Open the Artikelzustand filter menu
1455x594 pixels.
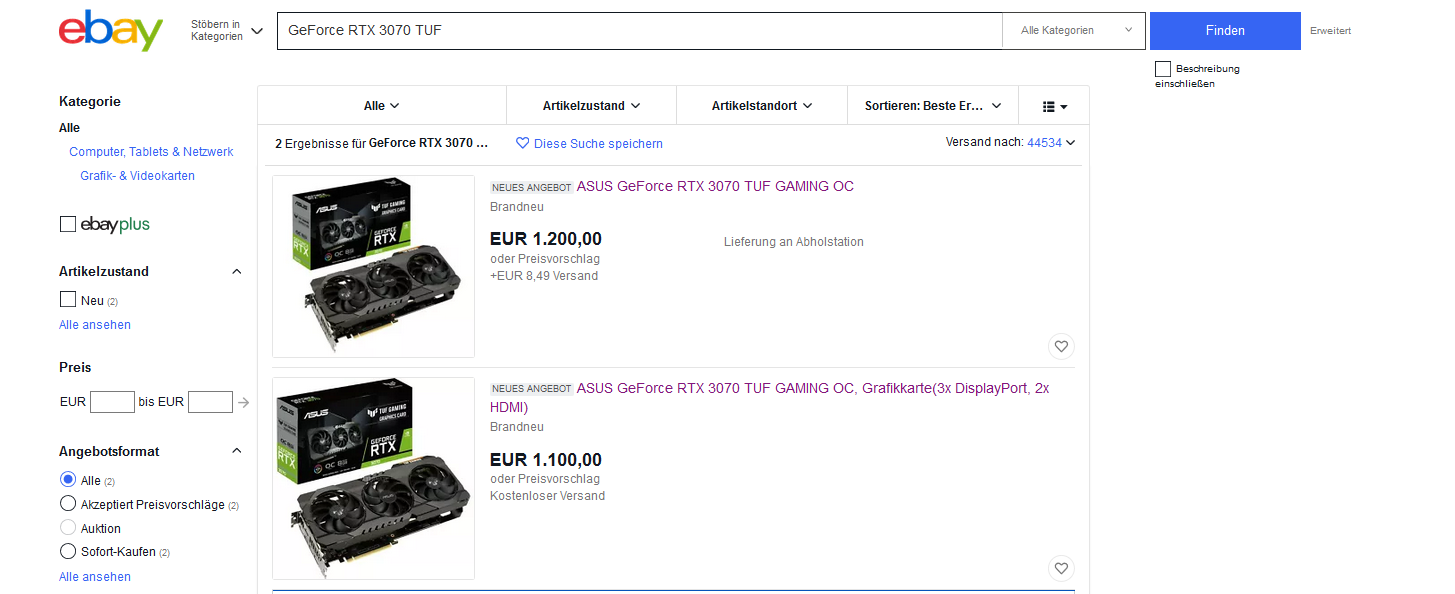click(591, 106)
